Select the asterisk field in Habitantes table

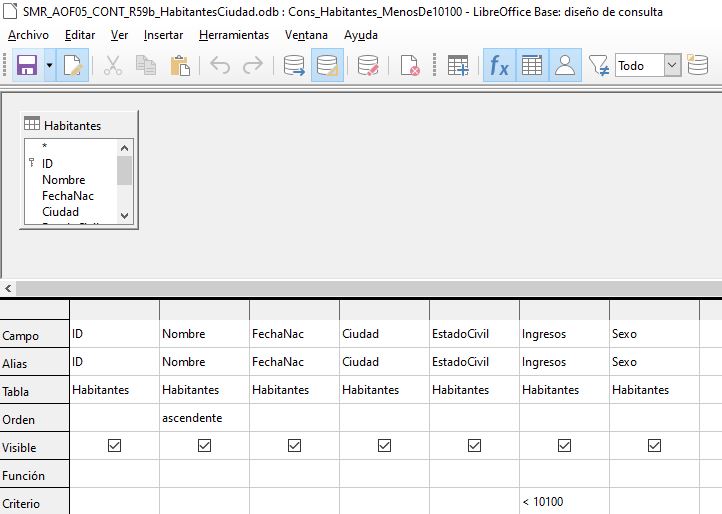pyautogui.click(x=45, y=147)
